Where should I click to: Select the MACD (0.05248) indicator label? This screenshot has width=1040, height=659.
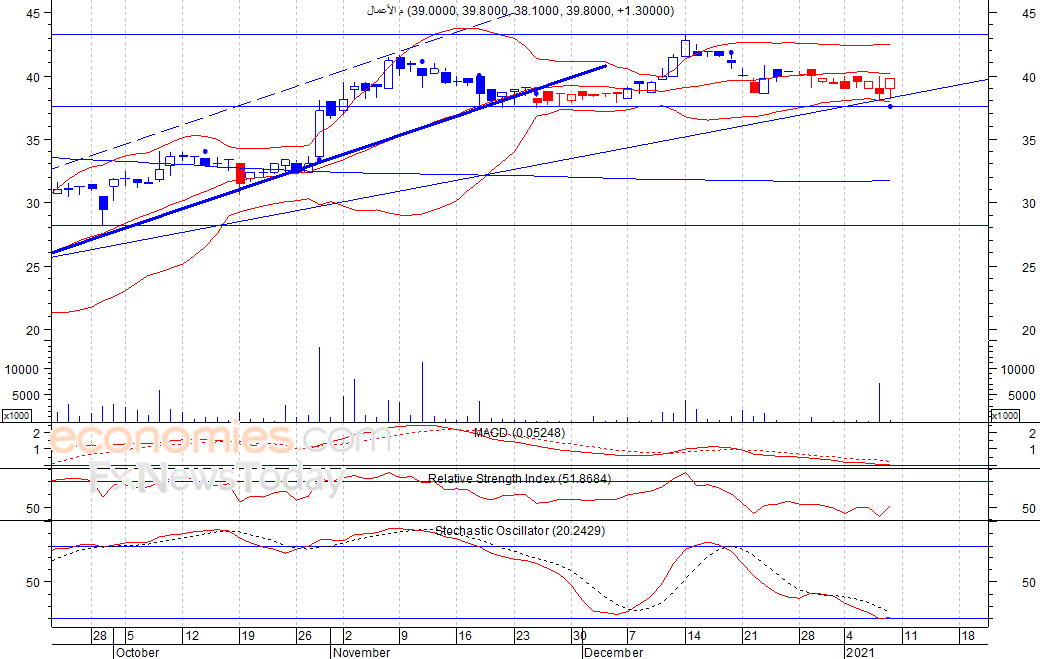(519, 433)
